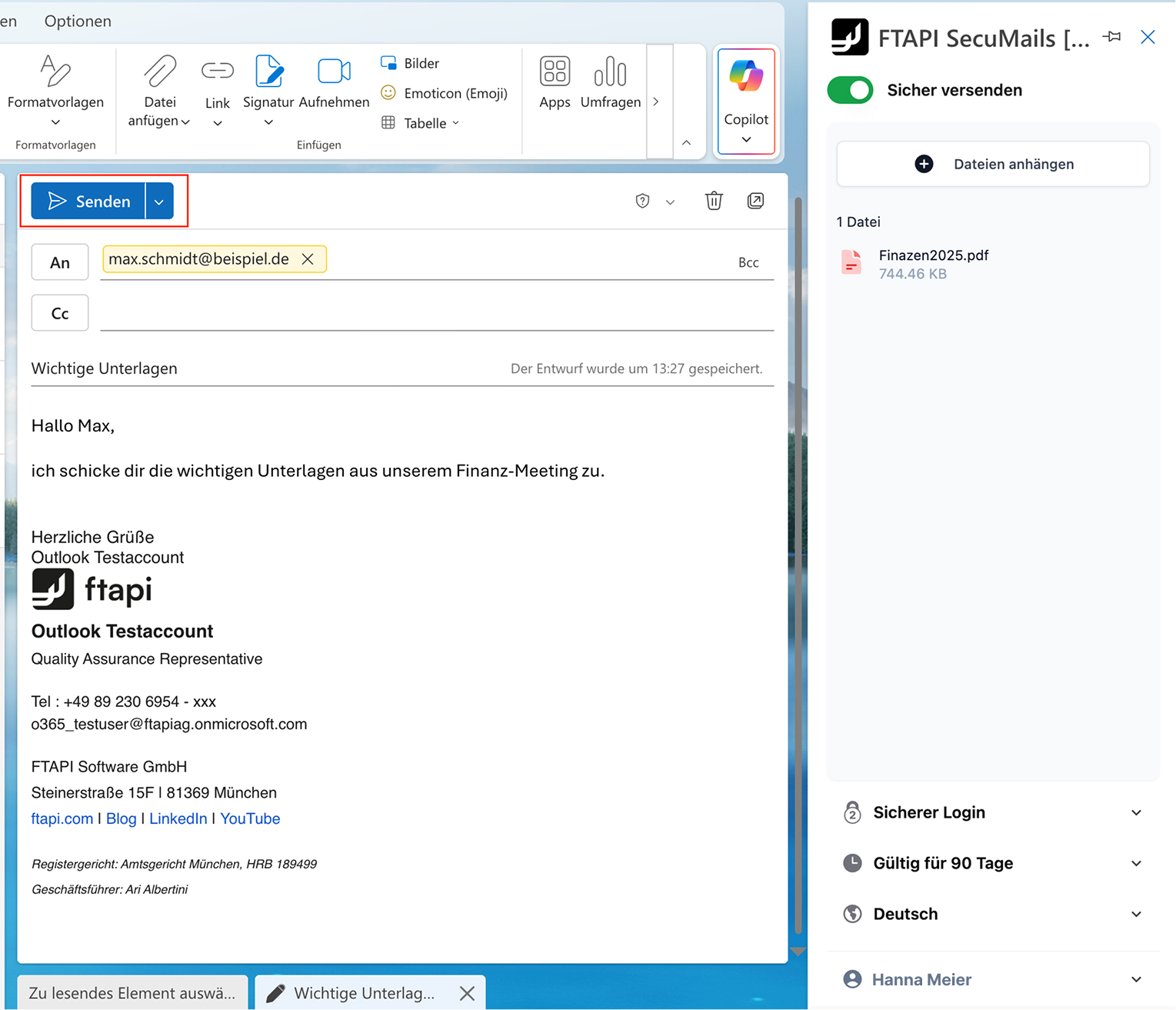Click the Herzliche Grüße line

pos(92,537)
